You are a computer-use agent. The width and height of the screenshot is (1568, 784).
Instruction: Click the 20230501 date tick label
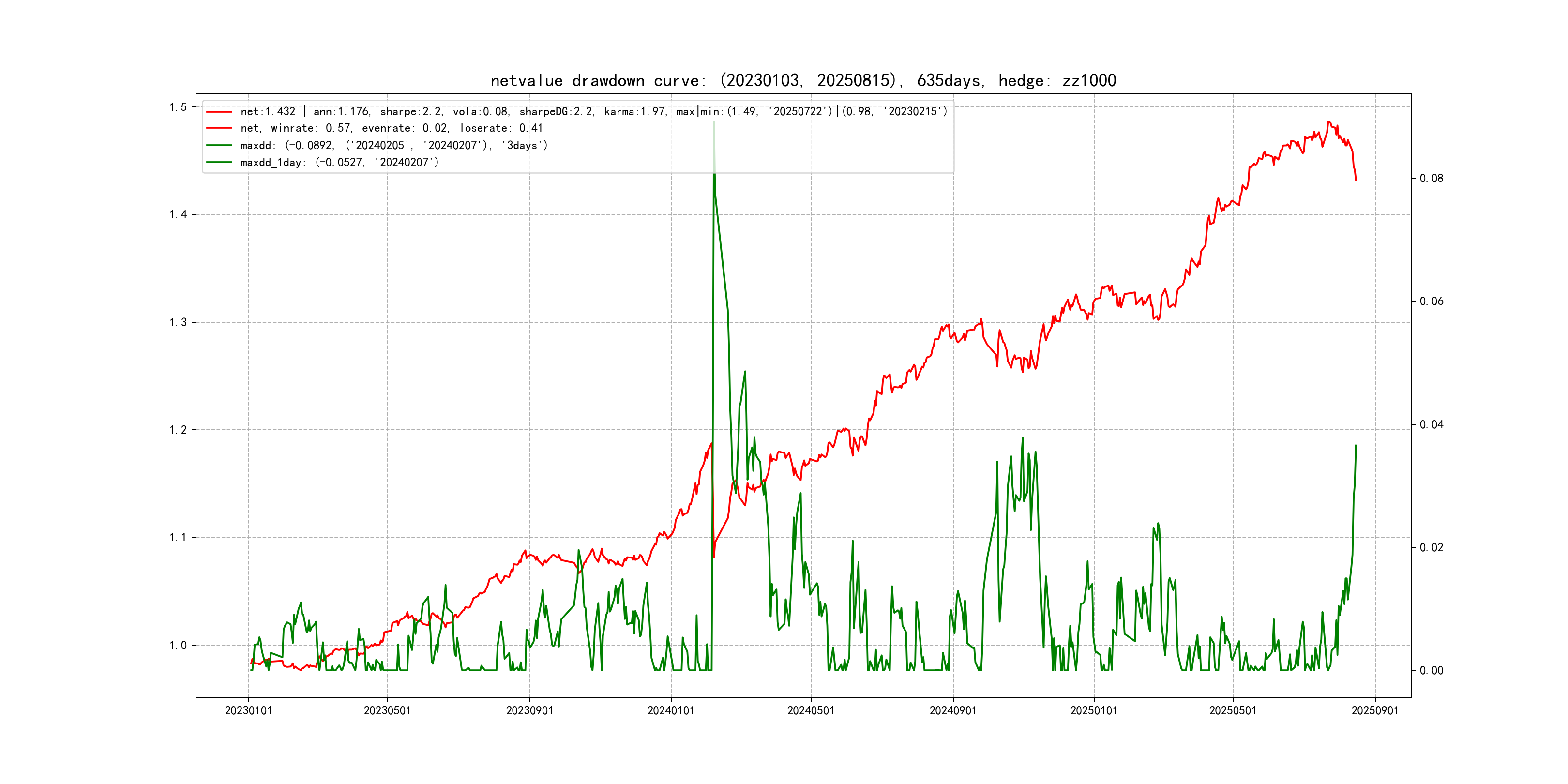coord(387,711)
